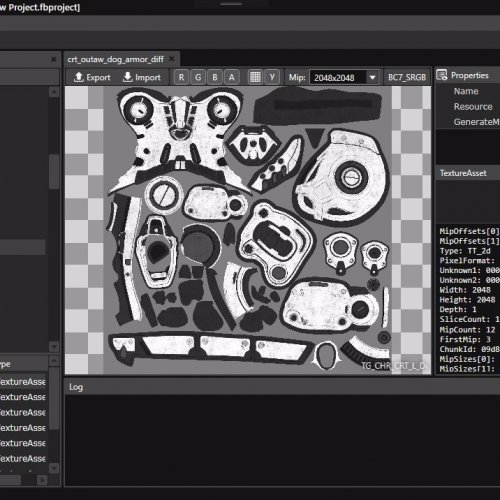Click the PixelFormat info line
Viewport: 500px width, 500px height.
point(467,260)
